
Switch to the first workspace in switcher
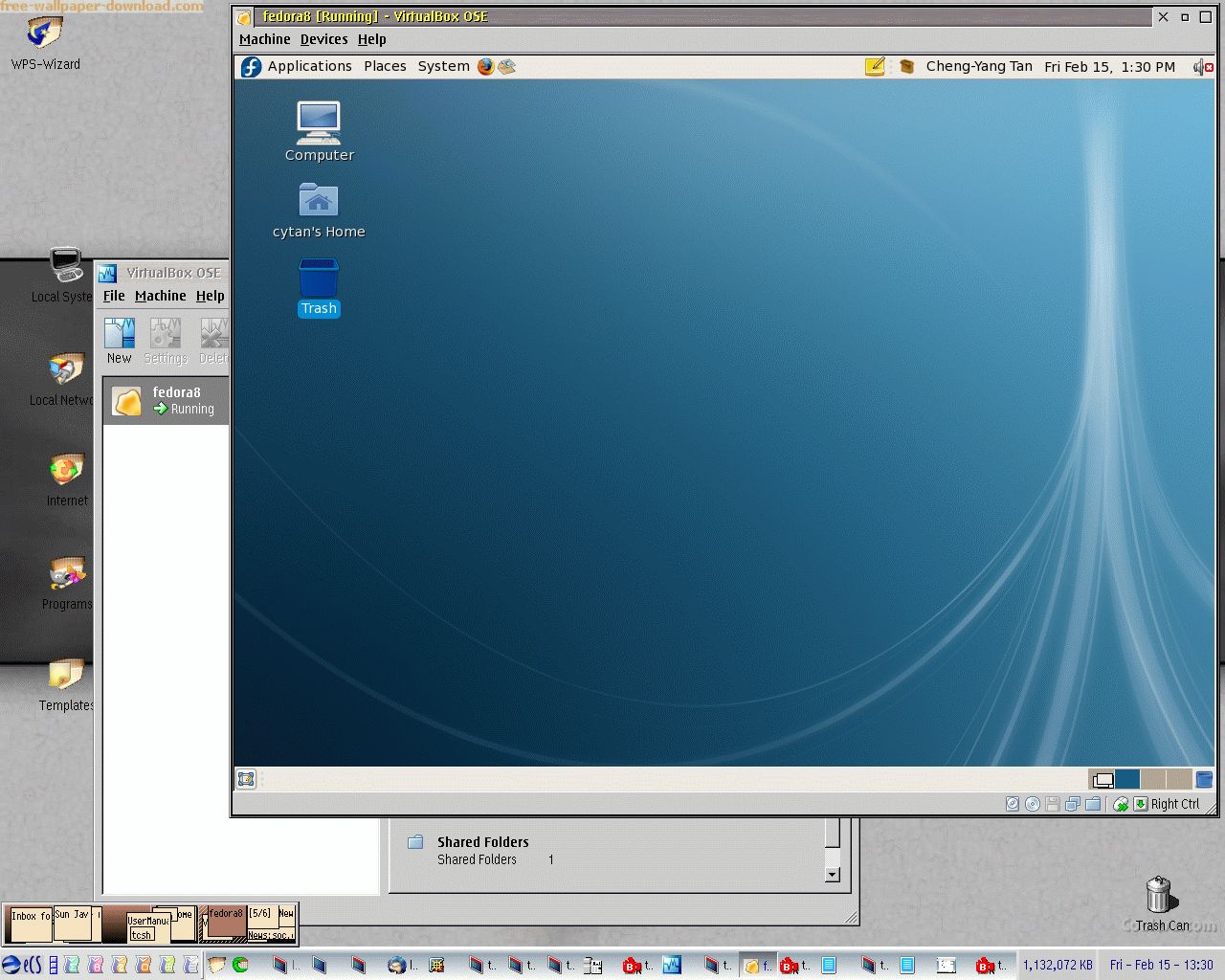pyautogui.click(x=1102, y=780)
